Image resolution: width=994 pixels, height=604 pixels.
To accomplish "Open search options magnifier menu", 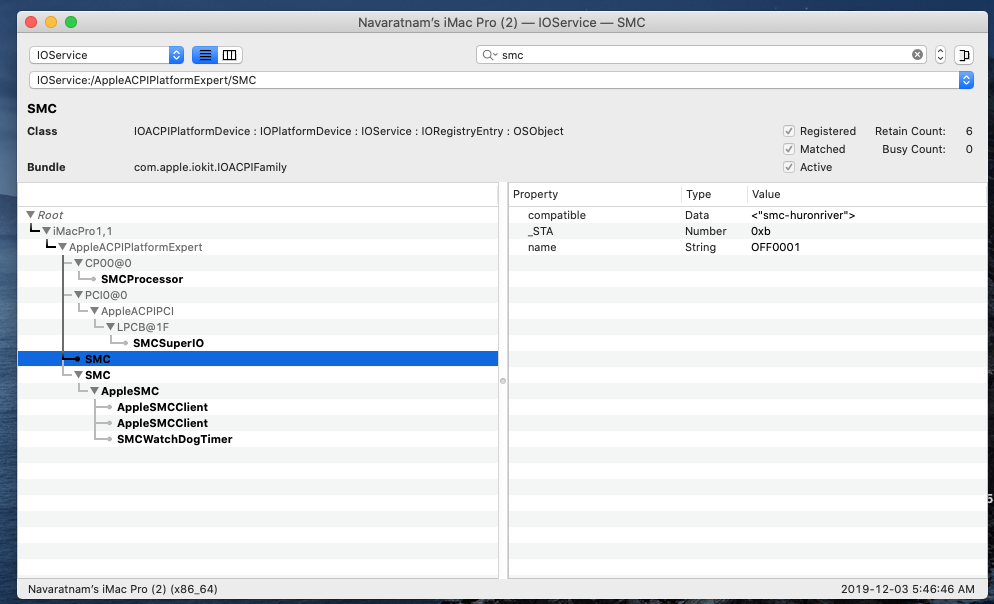I will (489, 55).
